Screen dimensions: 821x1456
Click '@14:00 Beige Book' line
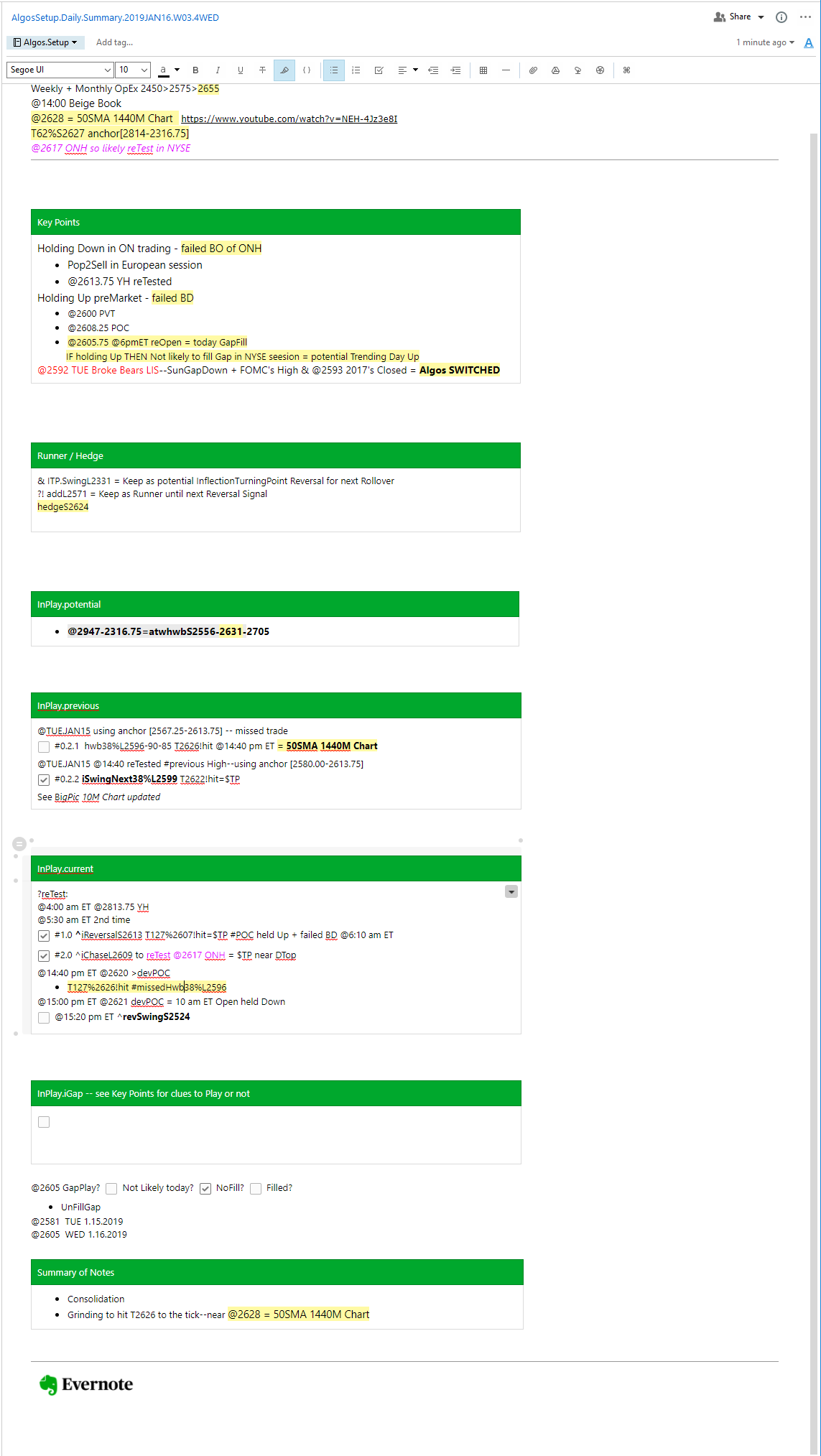76,103
